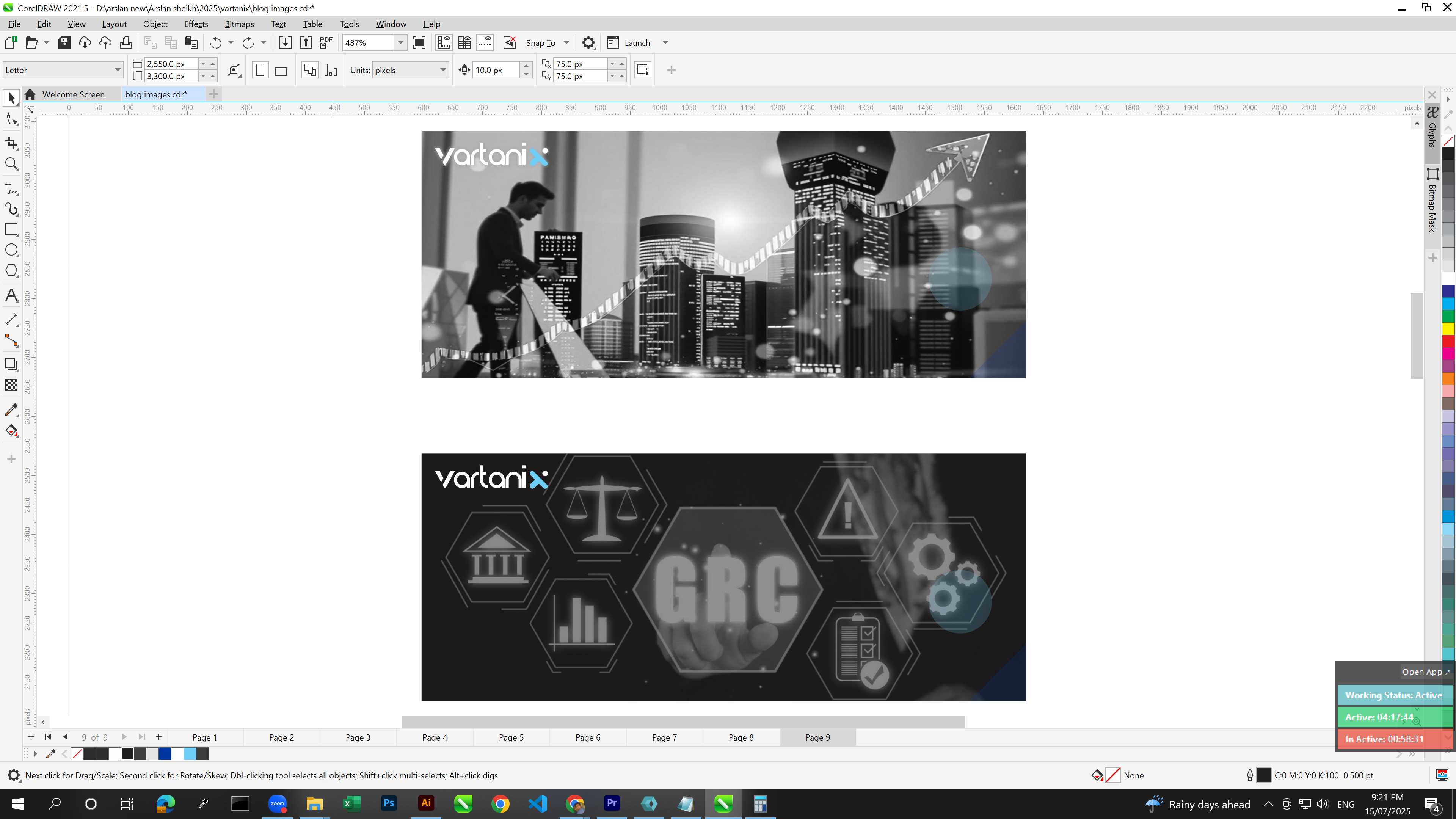This screenshot has width=1456, height=819.
Task: Export the document
Action: tap(306, 42)
